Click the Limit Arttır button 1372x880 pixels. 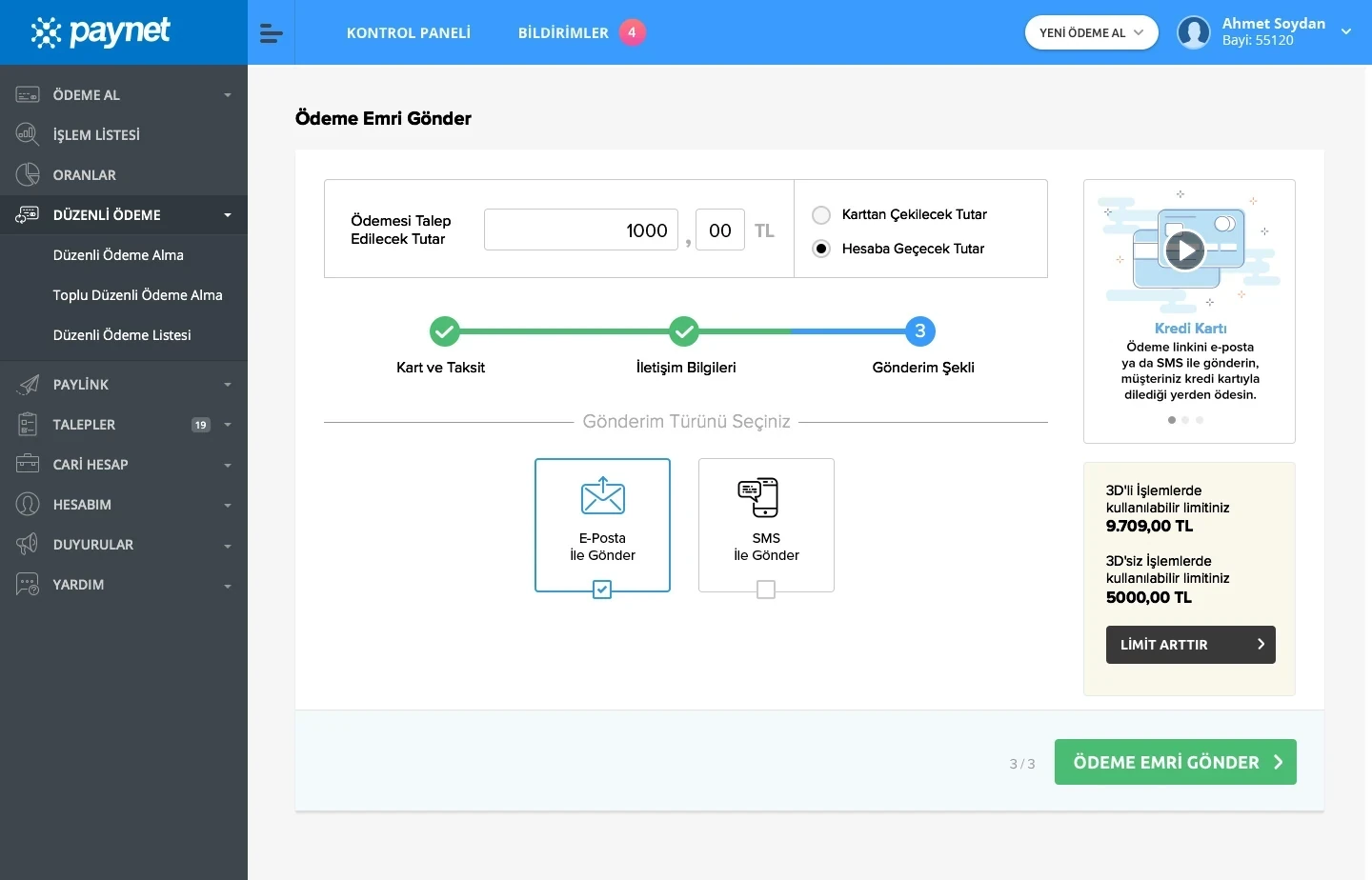(1191, 645)
